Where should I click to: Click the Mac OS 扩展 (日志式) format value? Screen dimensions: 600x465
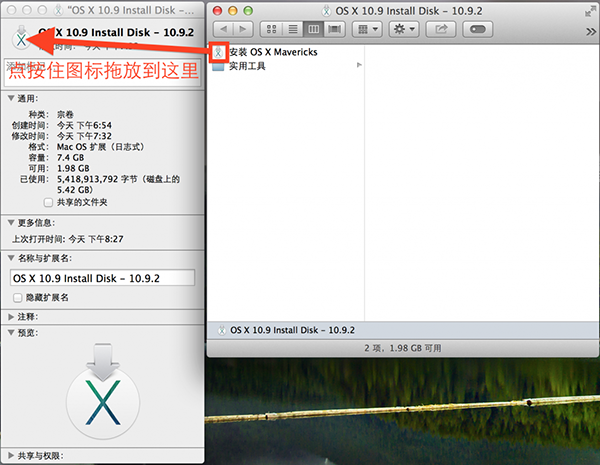click(101, 147)
